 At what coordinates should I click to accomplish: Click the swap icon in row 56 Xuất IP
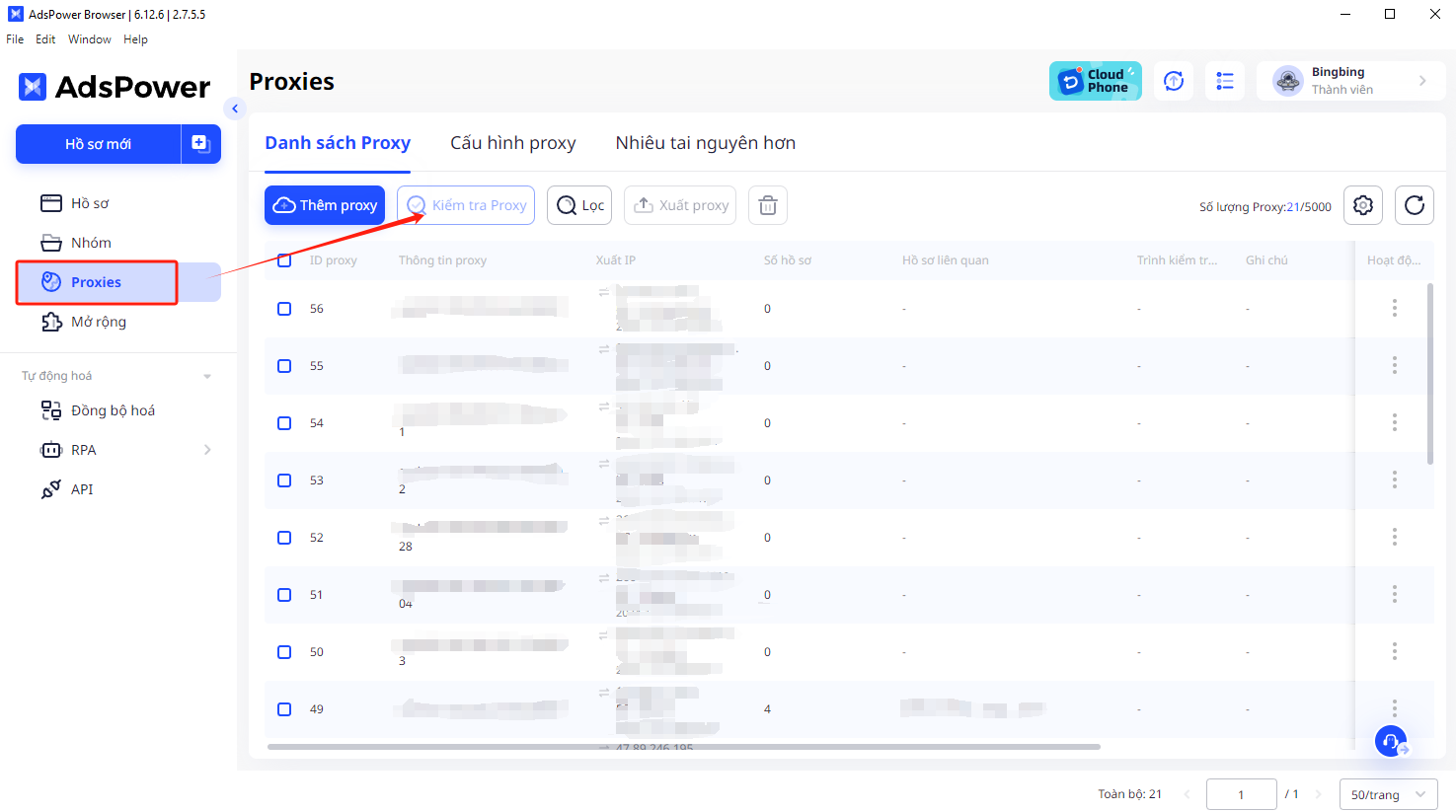point(604,292)
